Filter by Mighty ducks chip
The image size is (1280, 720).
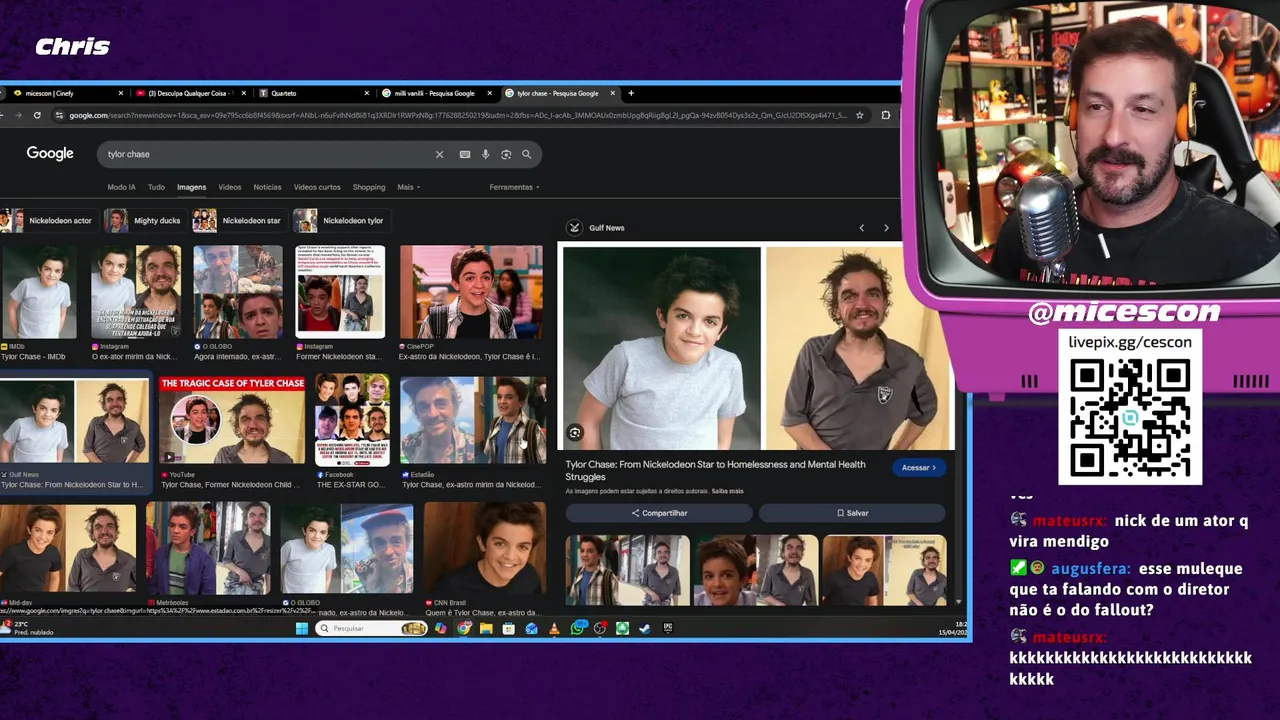[144, 220]
